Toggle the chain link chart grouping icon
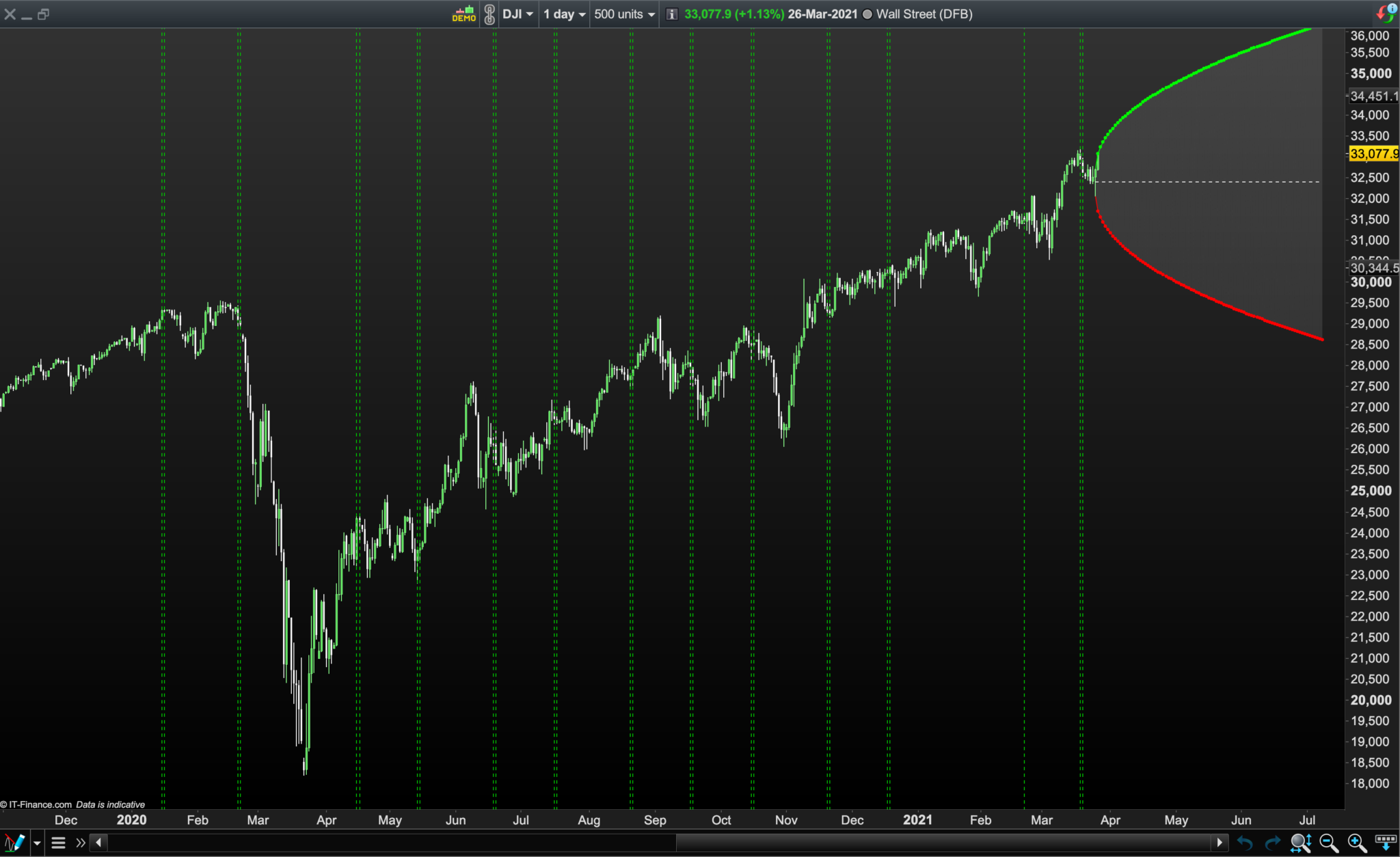This screenshot has height=857, width=1400. [489, 14]
